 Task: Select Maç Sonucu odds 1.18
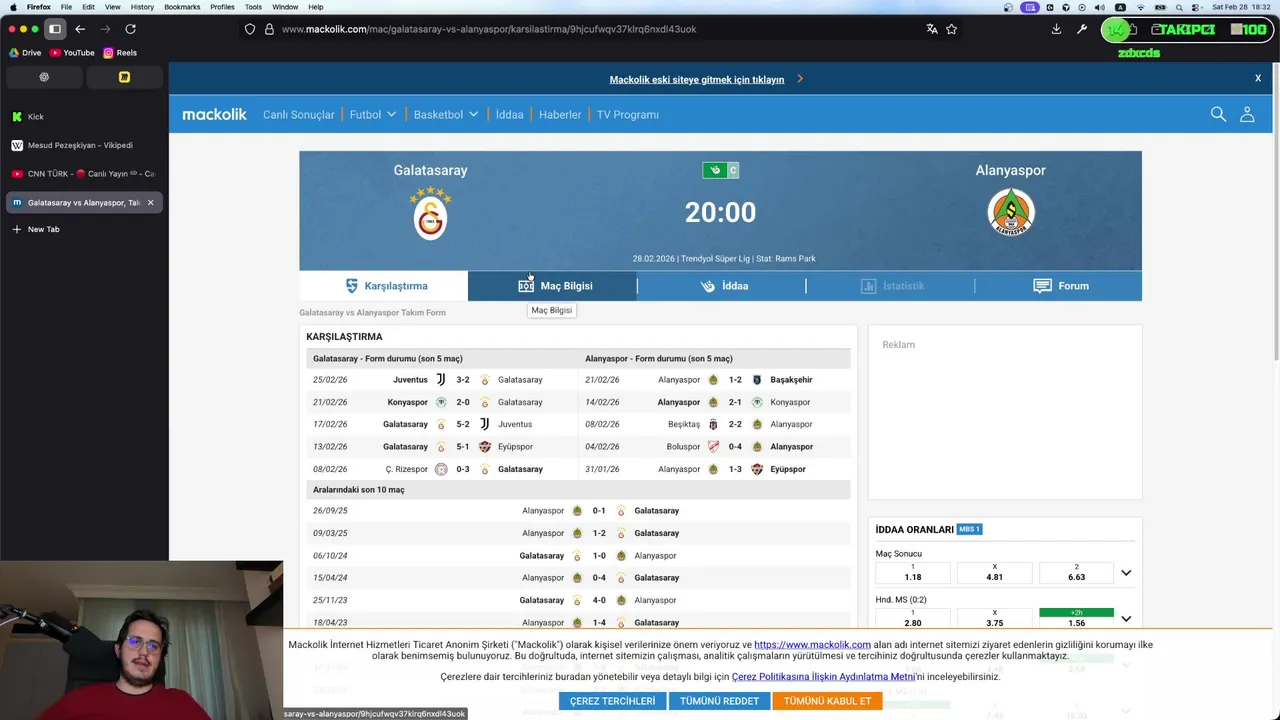913,573
